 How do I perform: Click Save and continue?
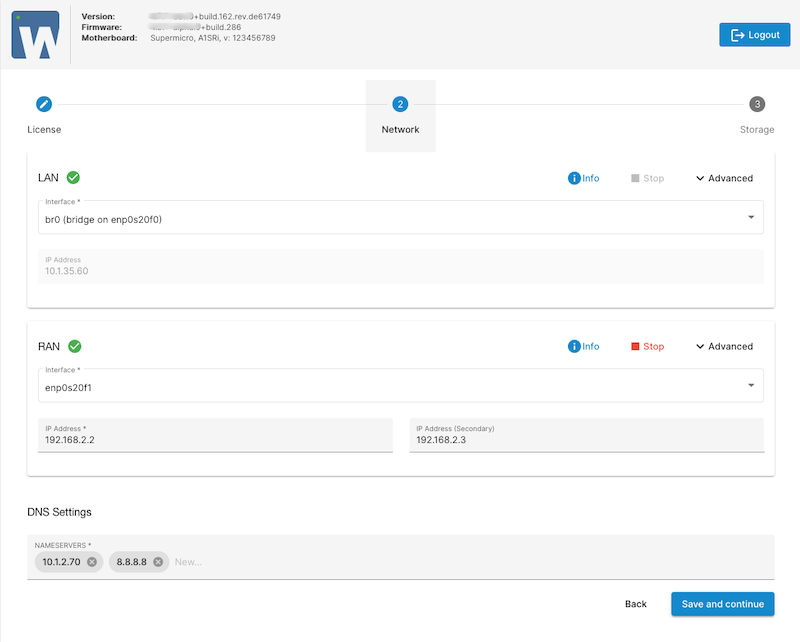point(722,604)
